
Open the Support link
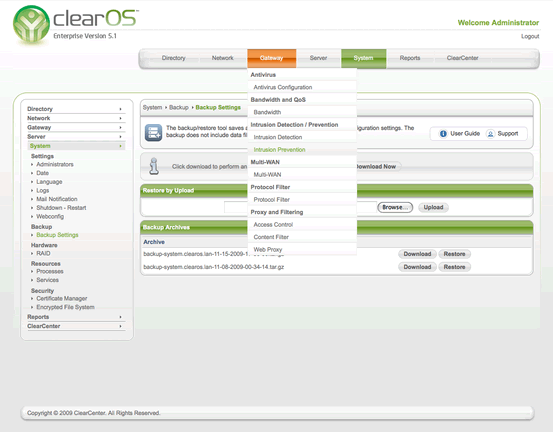pyautogui.click(x=508, y=134)
